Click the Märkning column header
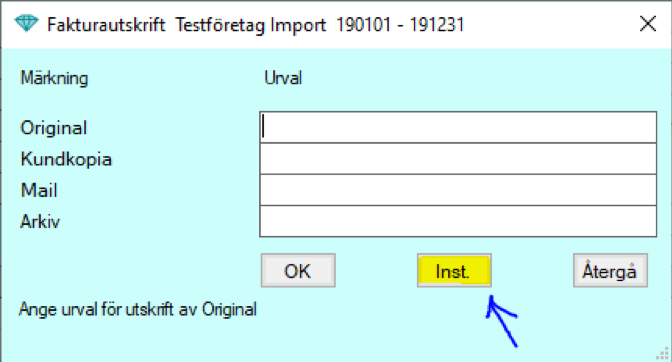Screen dimensions: 672x362 [x=54, y=78]
